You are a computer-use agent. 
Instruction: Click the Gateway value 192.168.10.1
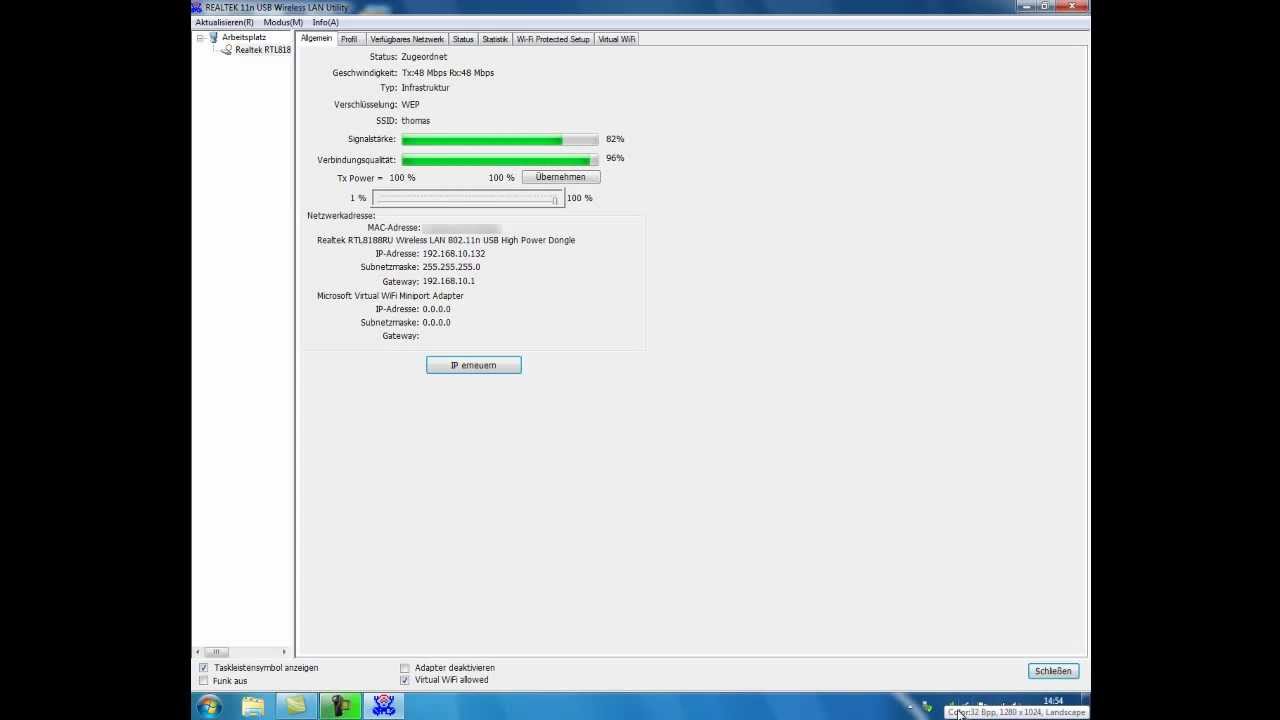point(448,282)
